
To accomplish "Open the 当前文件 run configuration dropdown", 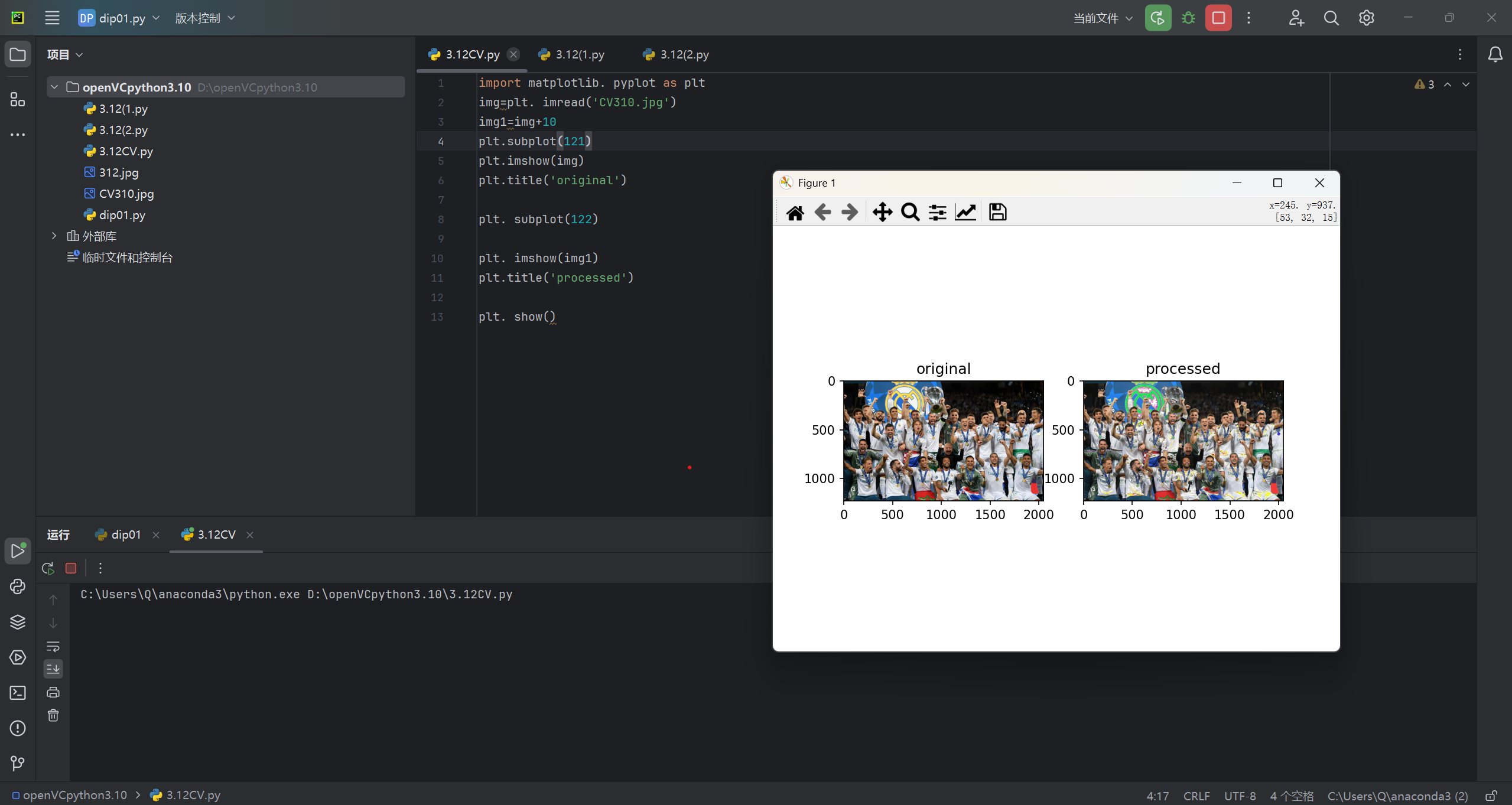I will point(1103,18).
